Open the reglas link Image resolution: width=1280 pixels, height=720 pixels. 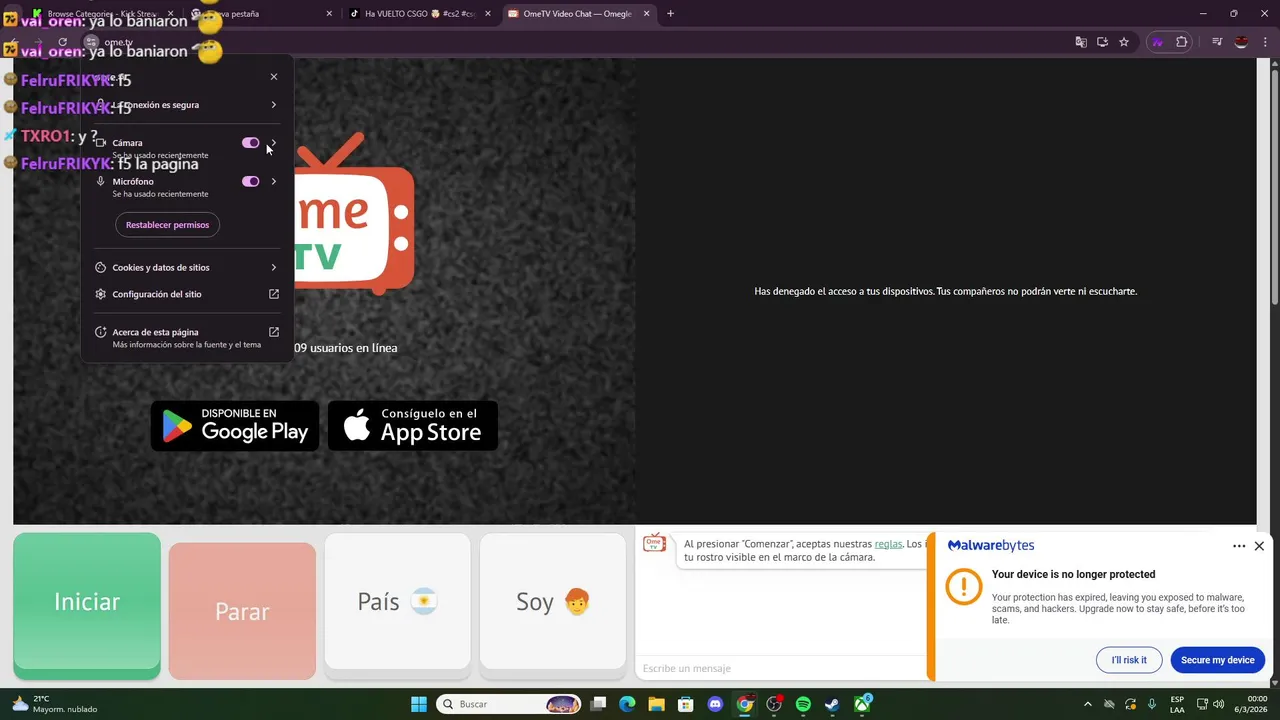(x=888, y=544)
